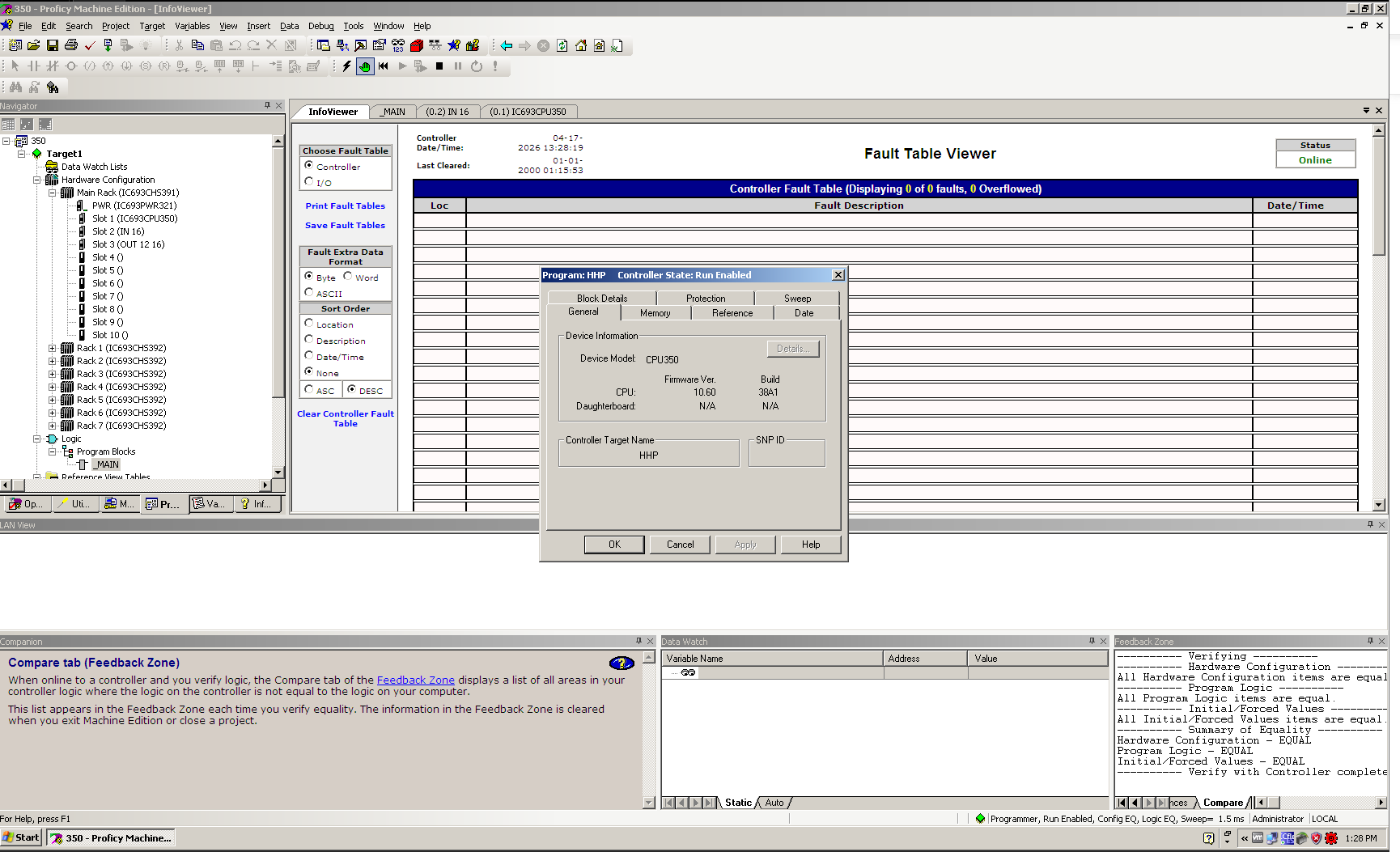Collapse the Logic tree node

pos(36,439)
